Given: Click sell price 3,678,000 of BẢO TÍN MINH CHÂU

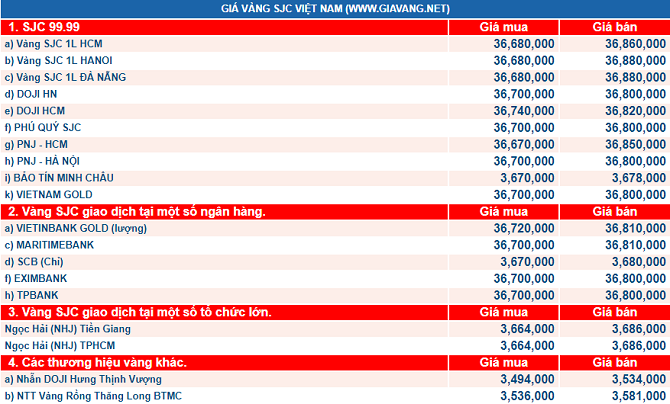Looking at the screenshot, I should [639, 178].
